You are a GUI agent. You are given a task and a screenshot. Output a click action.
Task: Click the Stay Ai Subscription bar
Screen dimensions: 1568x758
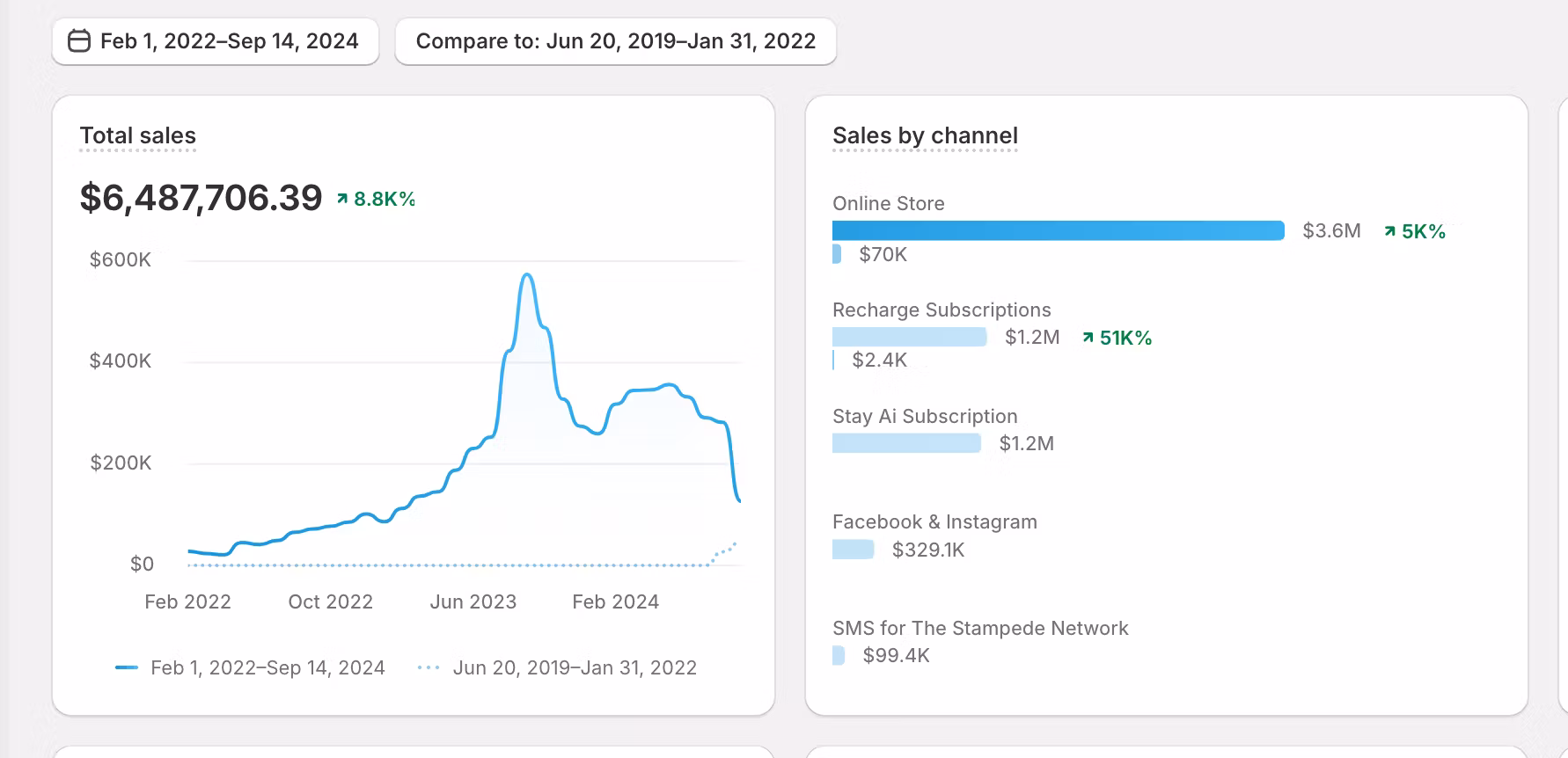point(906,443)
